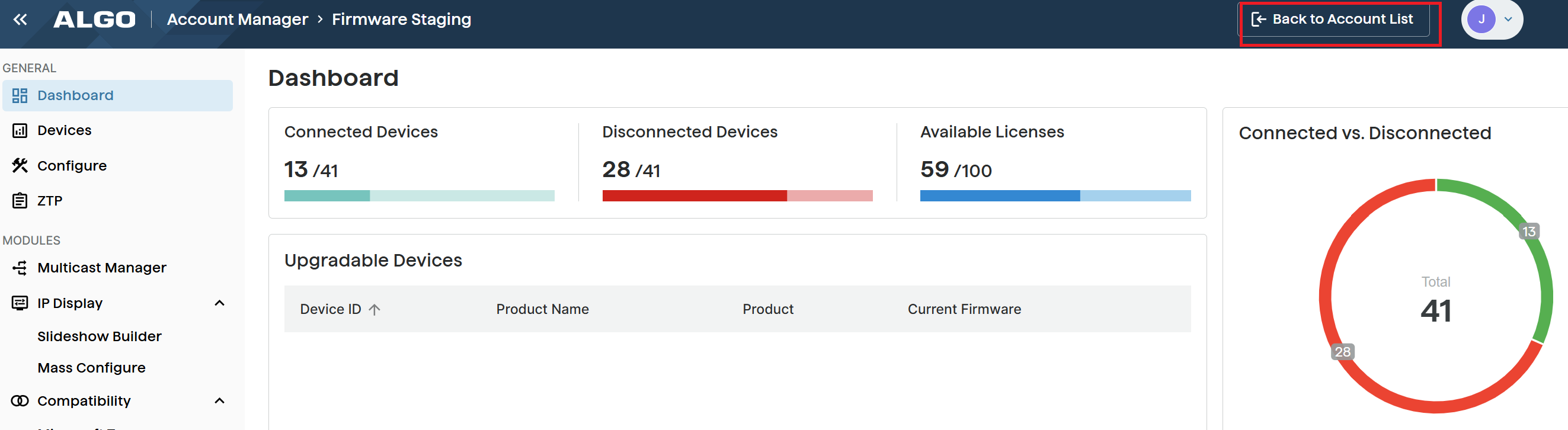
Task: Collapse the sidebar with double-chevron icon
Action: point(20,20)
